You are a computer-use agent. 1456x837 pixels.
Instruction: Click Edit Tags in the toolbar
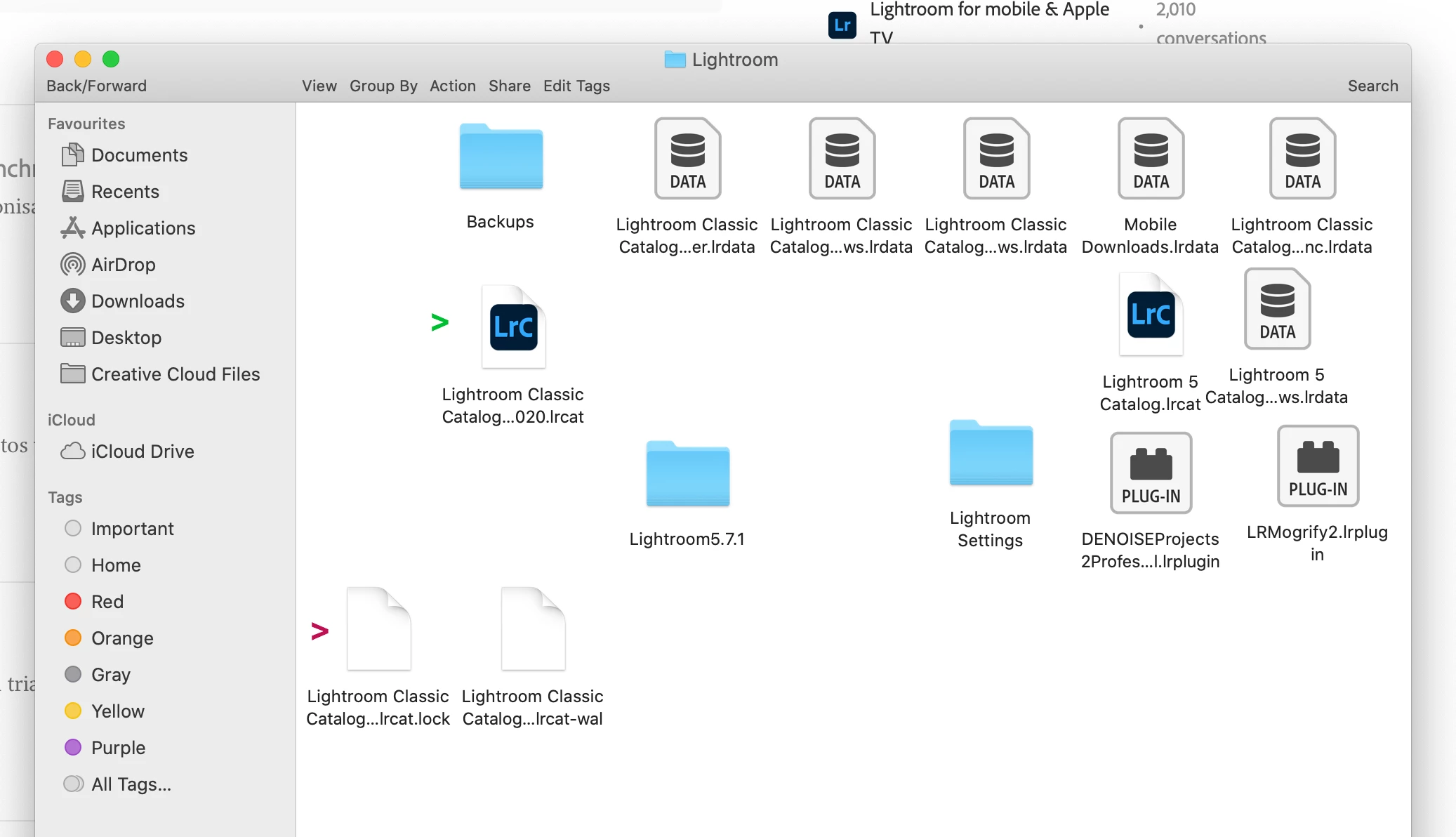[576, 86]
